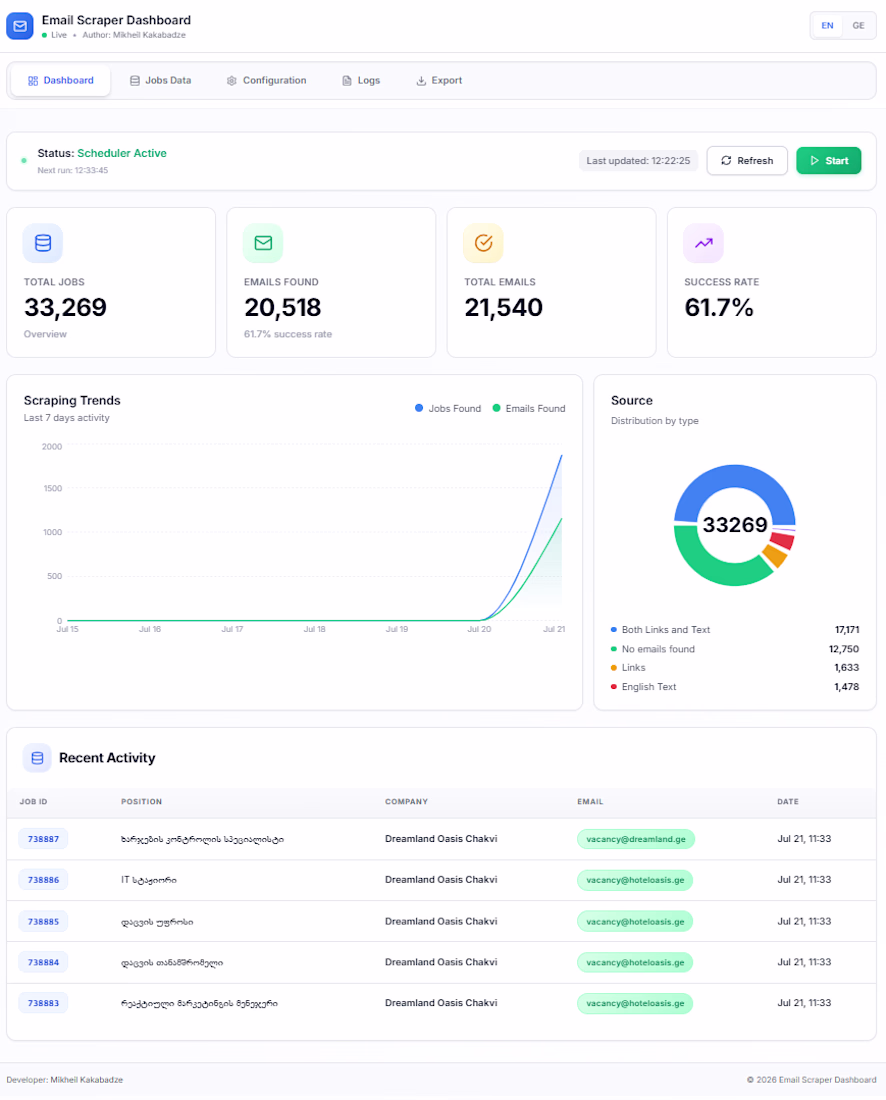886x1100 pixels.
Task: Refresh the dashboard data
Action: 747,161
